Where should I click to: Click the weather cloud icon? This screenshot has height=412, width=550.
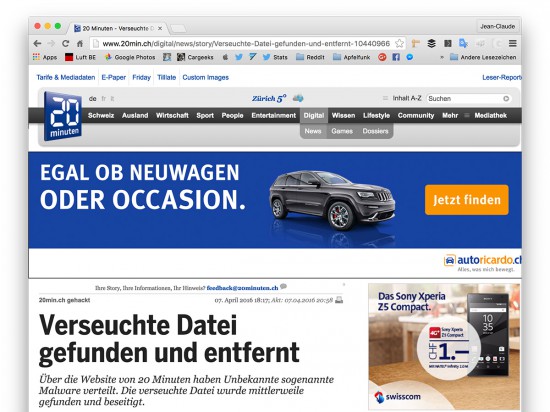[298, 98]
